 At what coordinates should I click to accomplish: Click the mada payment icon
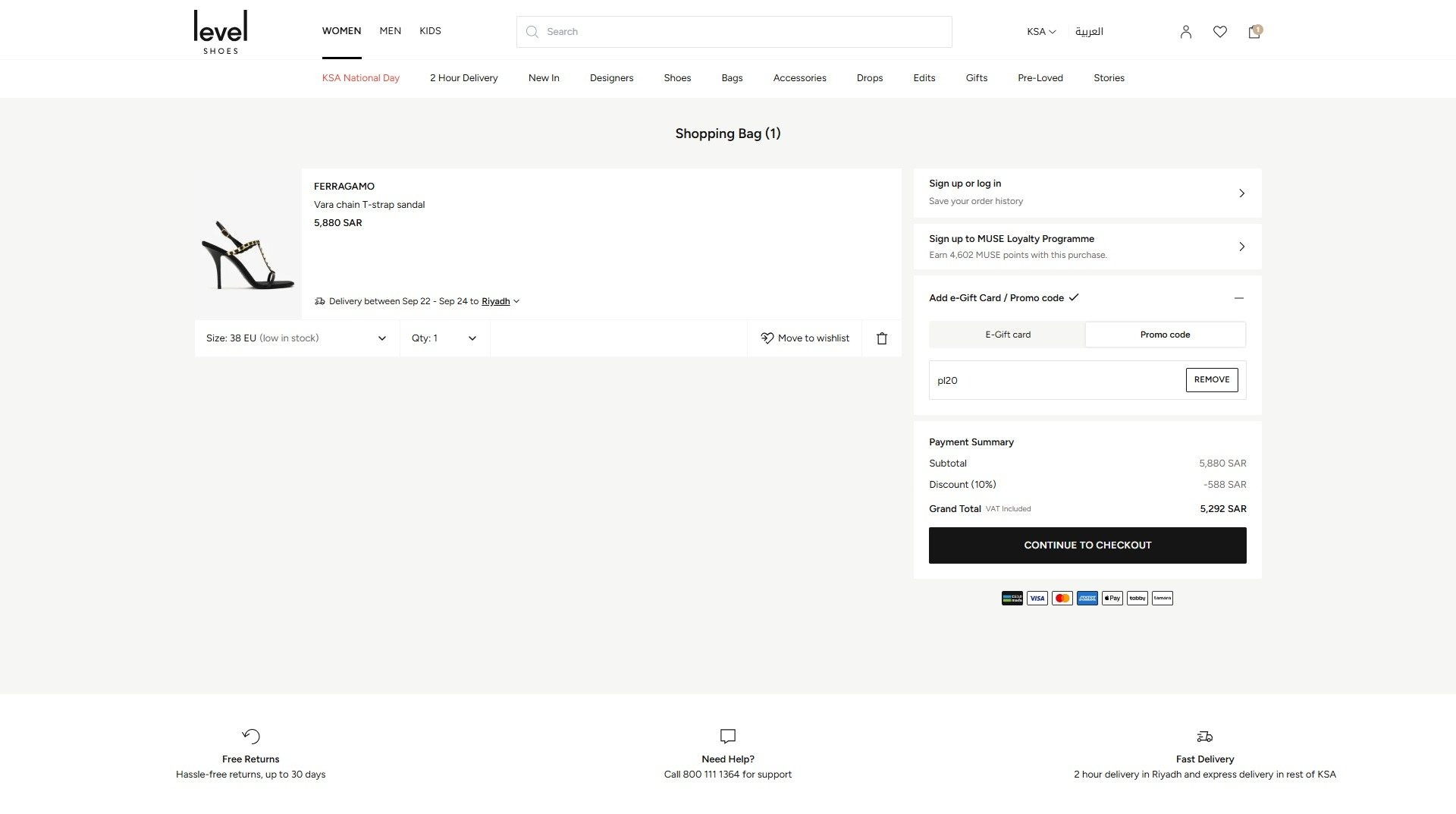pyautogui.click(x=1012, y=599)
